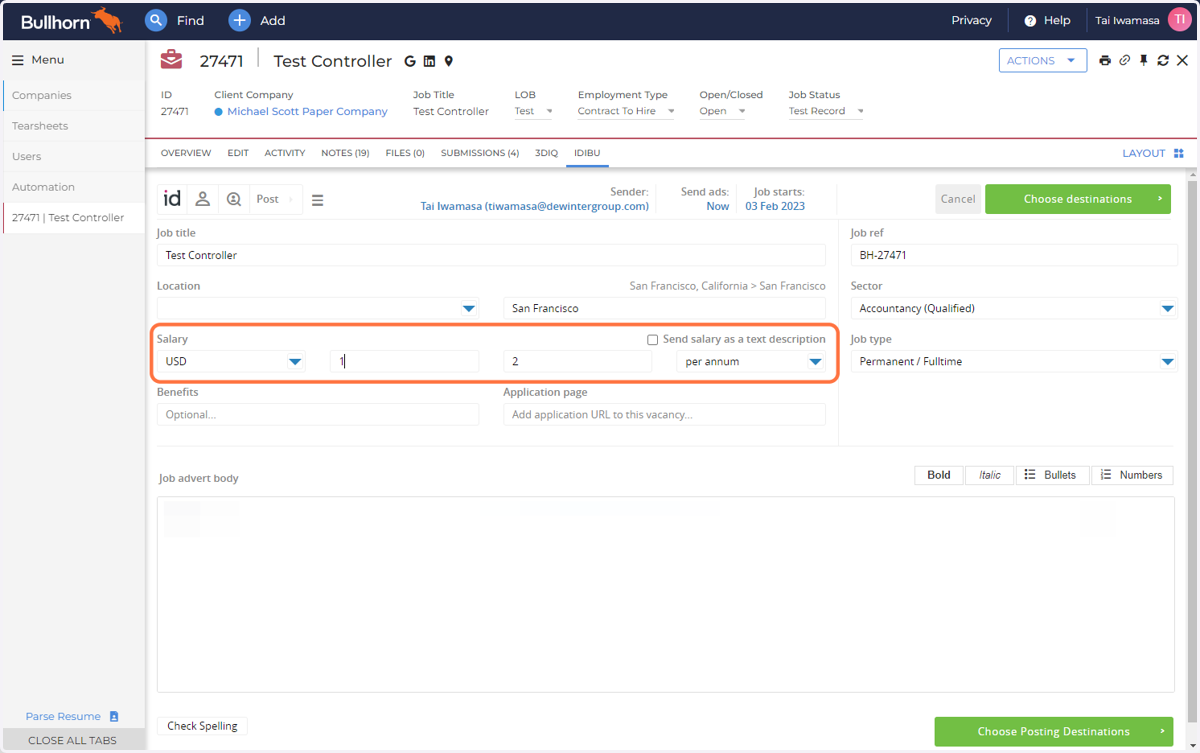Open the LOB Test dropdown
Viewport: 1200px width, 753px height.
point(534,111)
